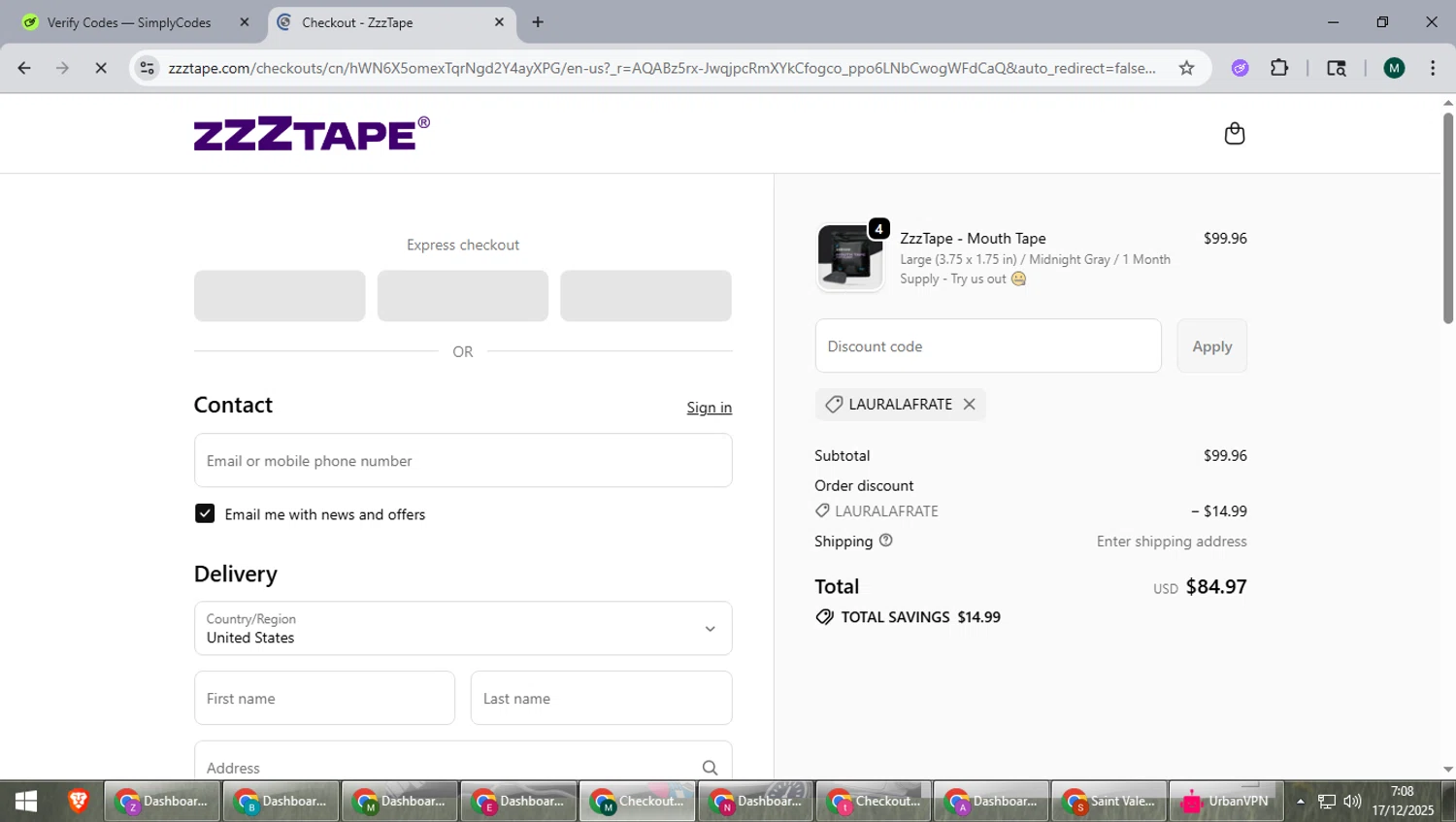Open the shopping bag cart icon
Viewport: 1456px width, 822px height.
pyautogui.click(x=1234, y=133)
